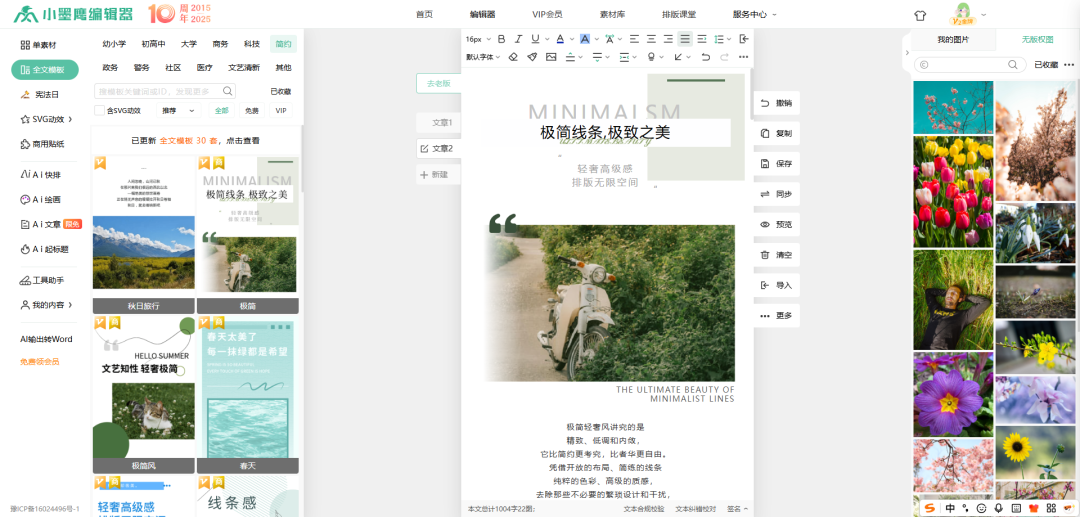Image resolution: width=1080 pixels, height=517 pixels.
Task: Open the underline style dropdown arrow
Action: tap(547, 39)
